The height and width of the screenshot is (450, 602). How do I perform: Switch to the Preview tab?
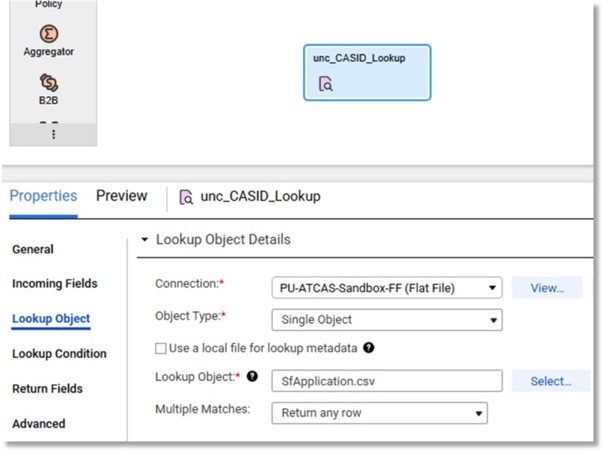pos(121,196)
